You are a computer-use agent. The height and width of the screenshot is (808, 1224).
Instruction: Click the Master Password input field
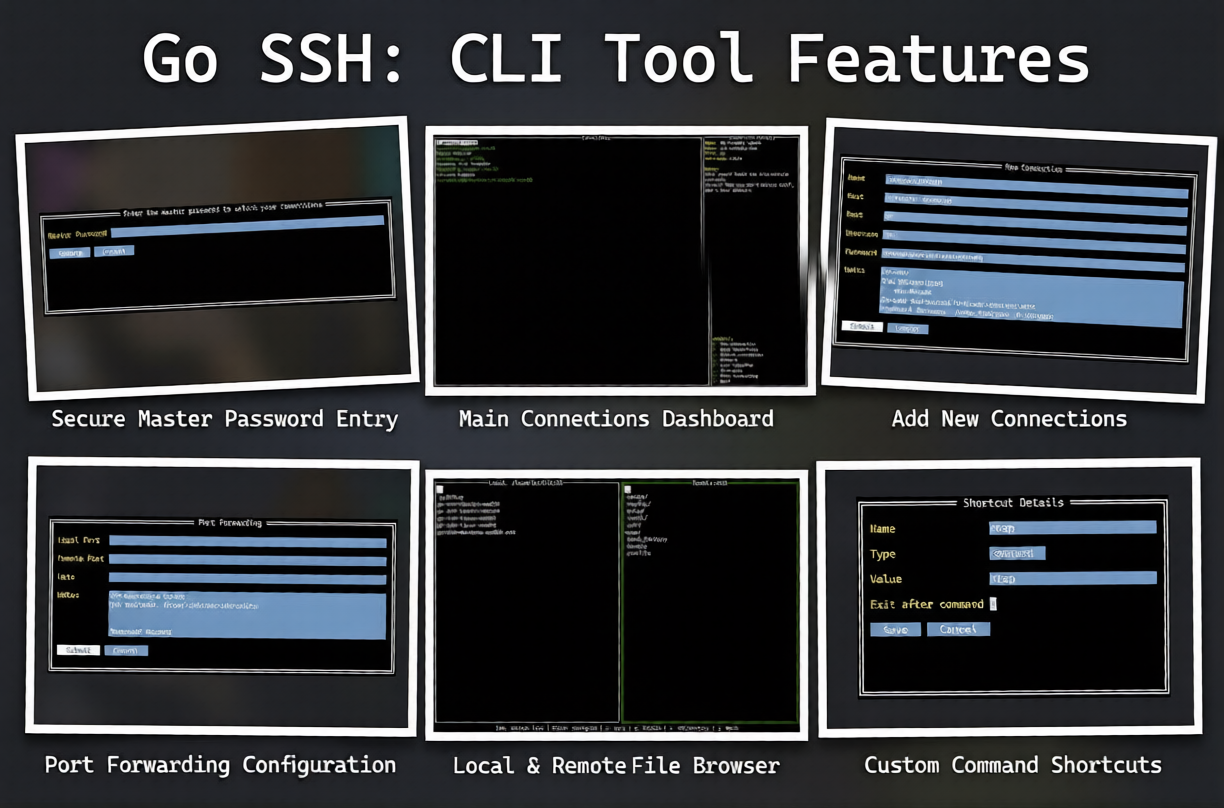point(247,229)
